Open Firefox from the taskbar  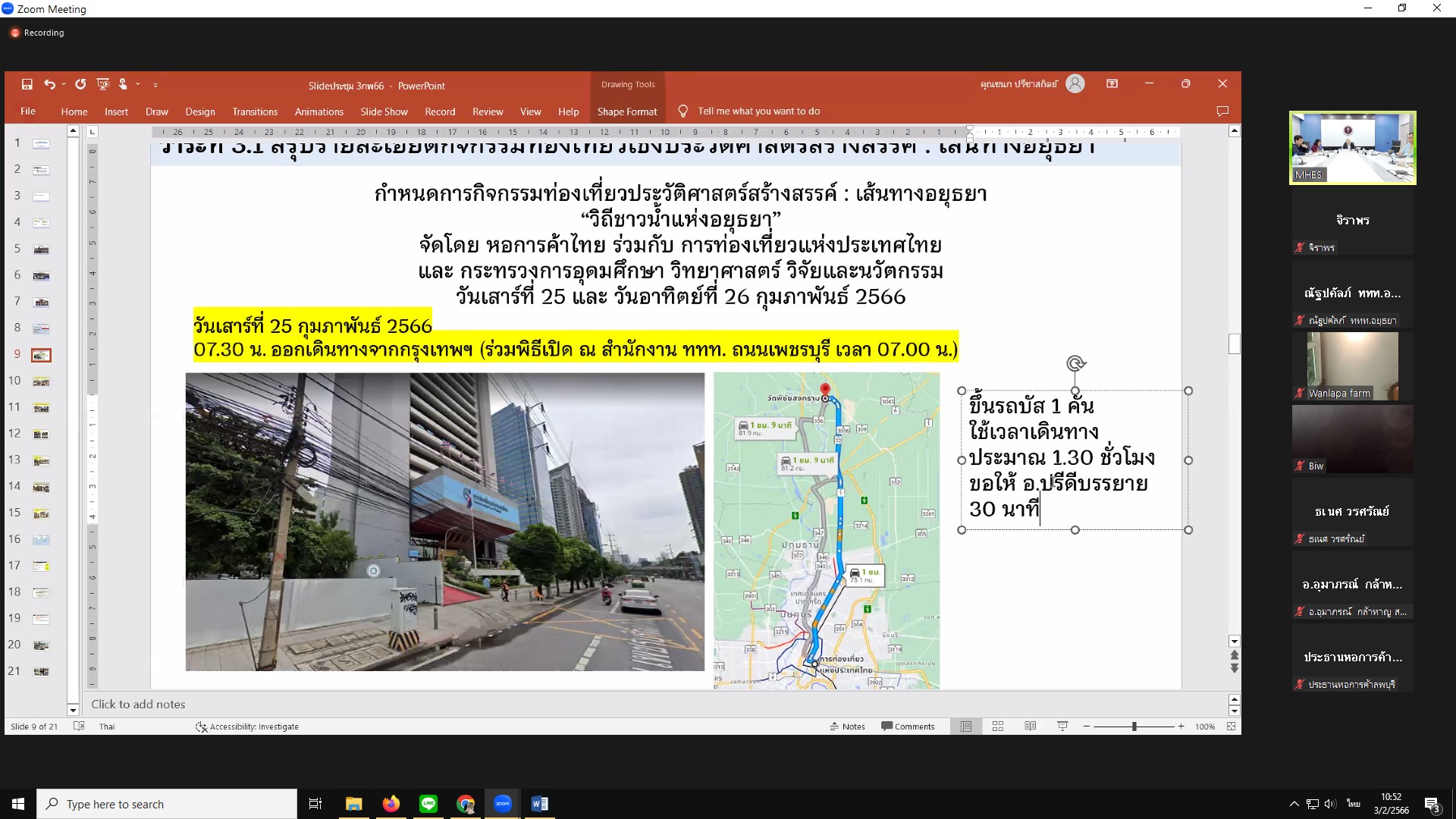[x=391, y=804]
